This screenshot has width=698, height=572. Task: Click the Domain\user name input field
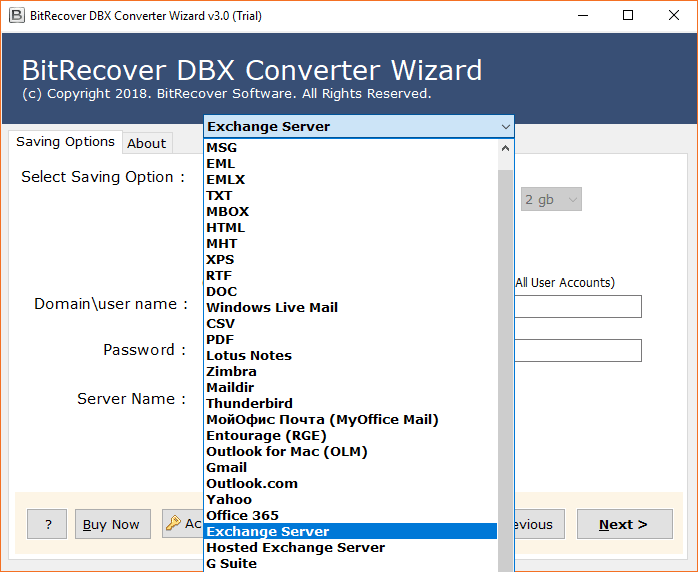point(577,306)
